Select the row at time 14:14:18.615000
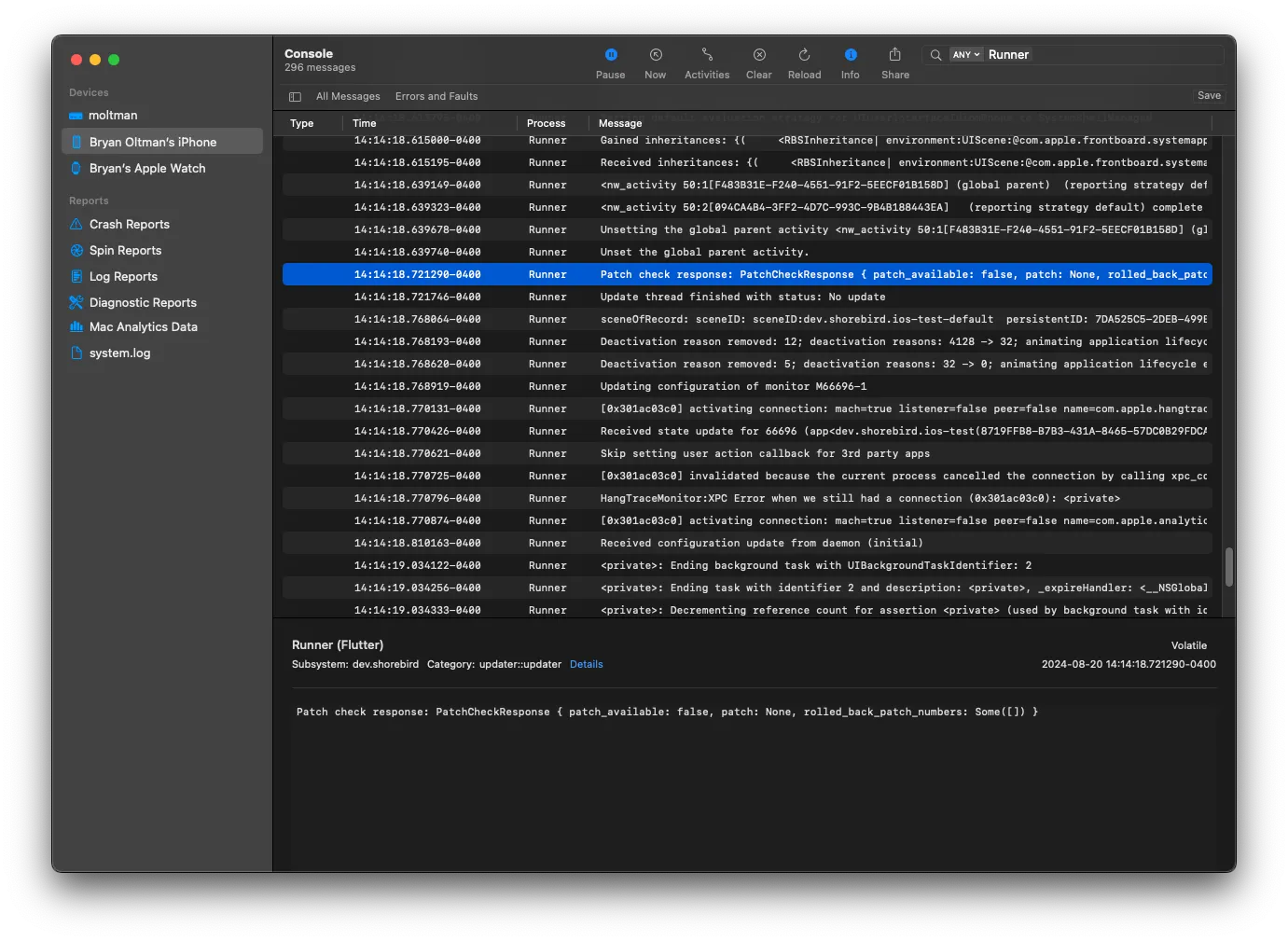This screenshot has width=1288, height=941. 747,141
